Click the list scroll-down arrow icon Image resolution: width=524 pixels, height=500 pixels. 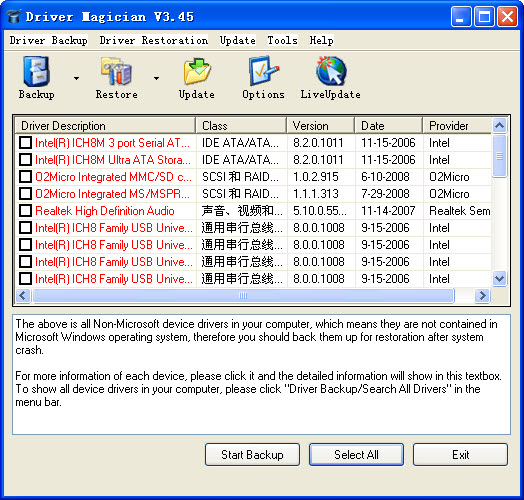[x=499, y=278]
